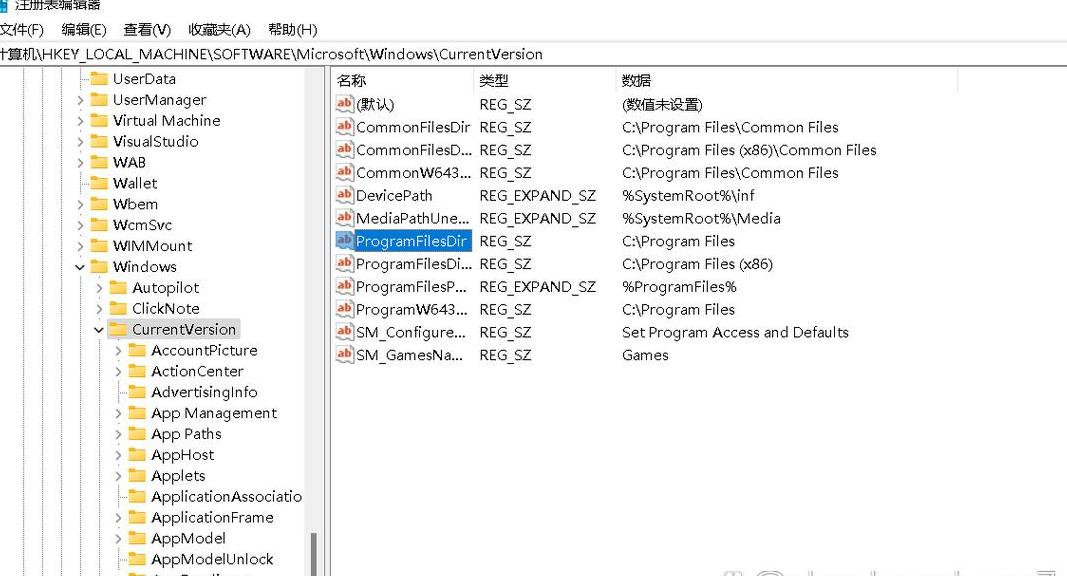Image resolution: width=1067 pixels, height=576 pixels.
Task: Expand the ActionCenter tree node
Action: [x=118, y=372]
